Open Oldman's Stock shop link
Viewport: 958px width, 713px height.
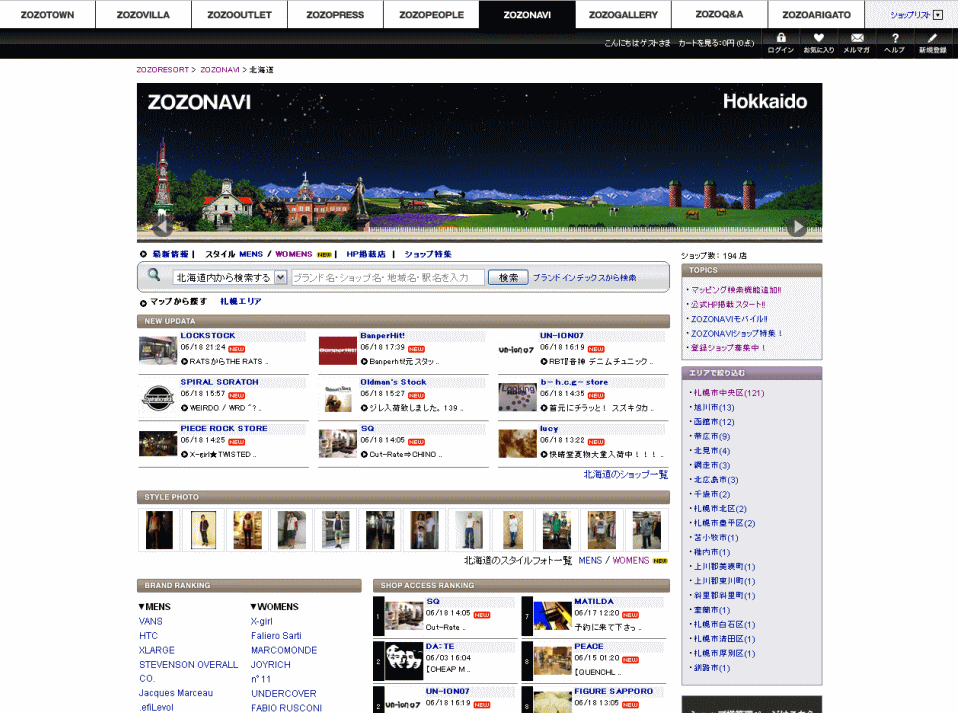393,382
